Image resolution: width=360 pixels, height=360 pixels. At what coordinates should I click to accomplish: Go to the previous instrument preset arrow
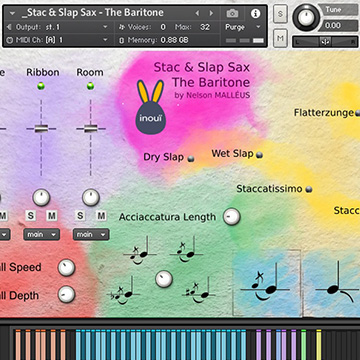(197, 13)
